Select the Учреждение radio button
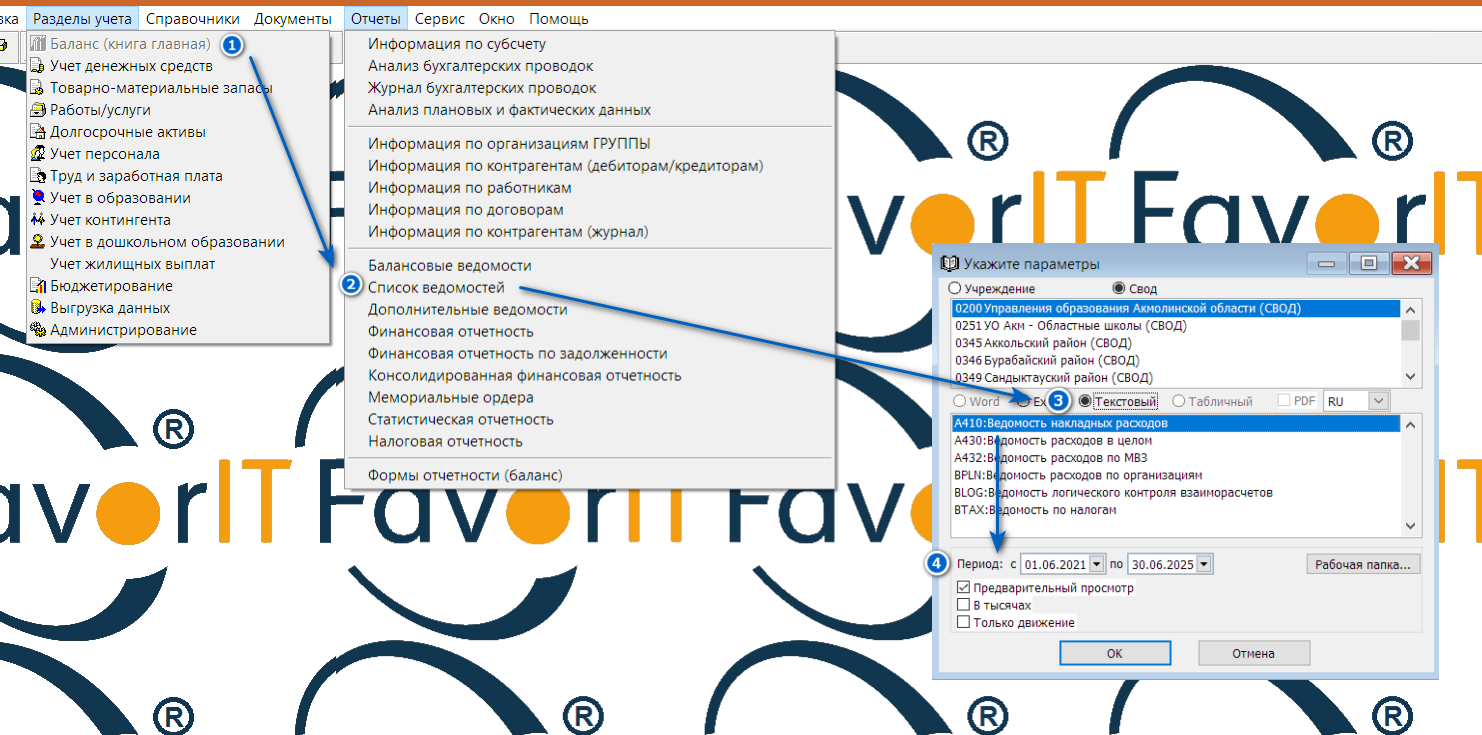 point(954,289)
